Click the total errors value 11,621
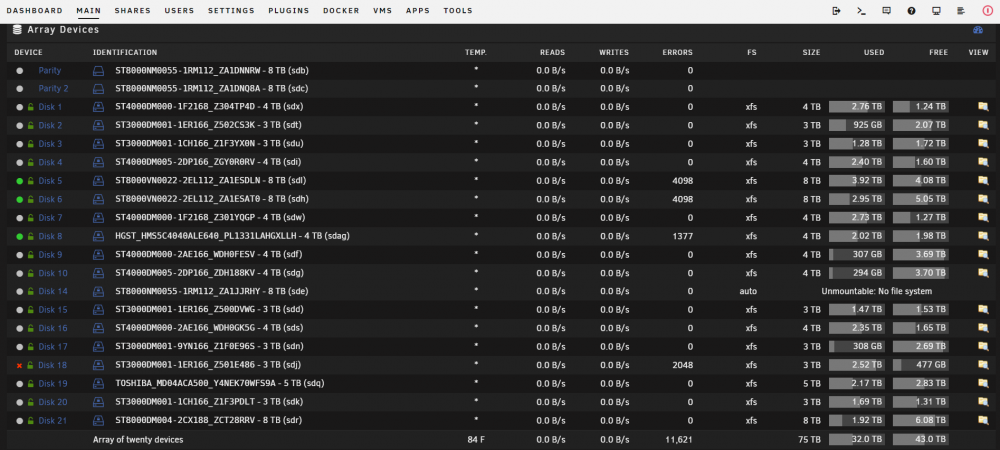The height and width of the screenshot is (450, 1000). (x=679, y=440)
